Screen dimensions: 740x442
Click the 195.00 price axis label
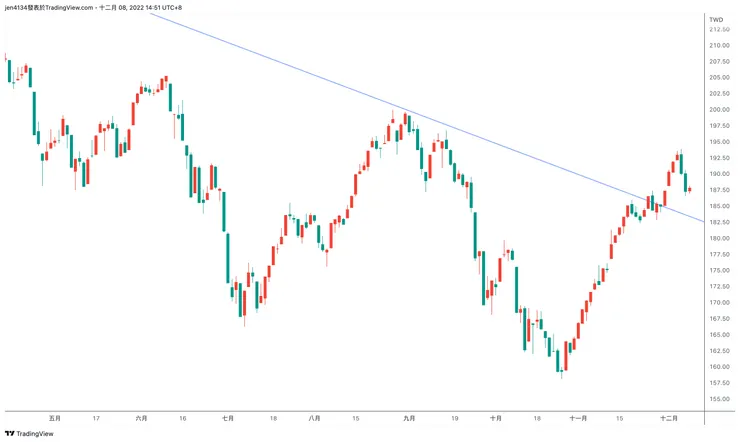click(719, 142)
